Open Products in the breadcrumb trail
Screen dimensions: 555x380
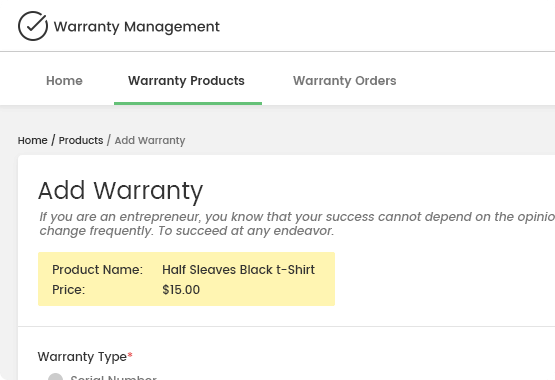[81, 140]
